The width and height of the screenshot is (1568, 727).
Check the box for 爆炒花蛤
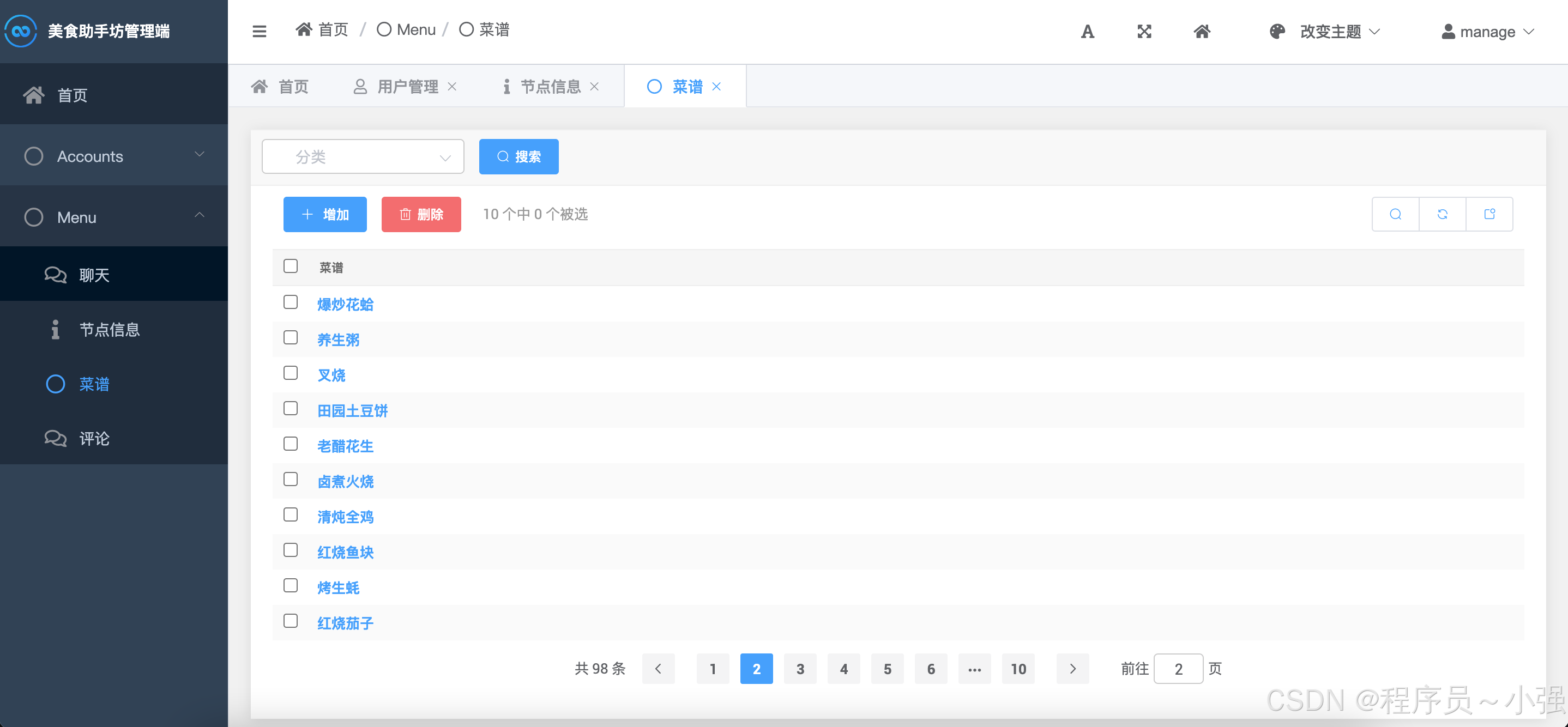pyautogui.click(x=291, y=302)
